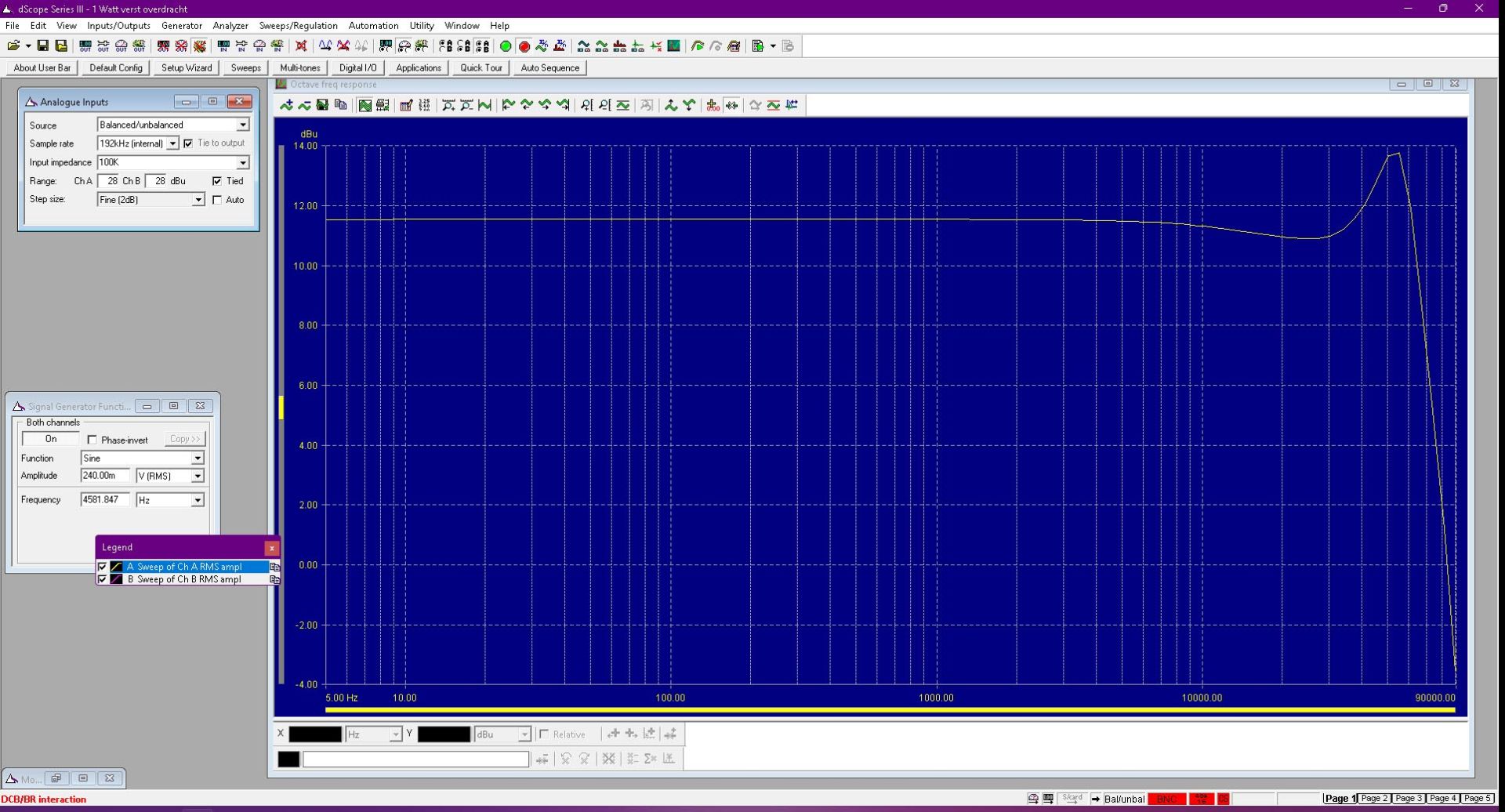Image resolution: width=1505 pixels, height=812 pixels.
Task: Click the green graph display mode icon
Action: (364, 105)
